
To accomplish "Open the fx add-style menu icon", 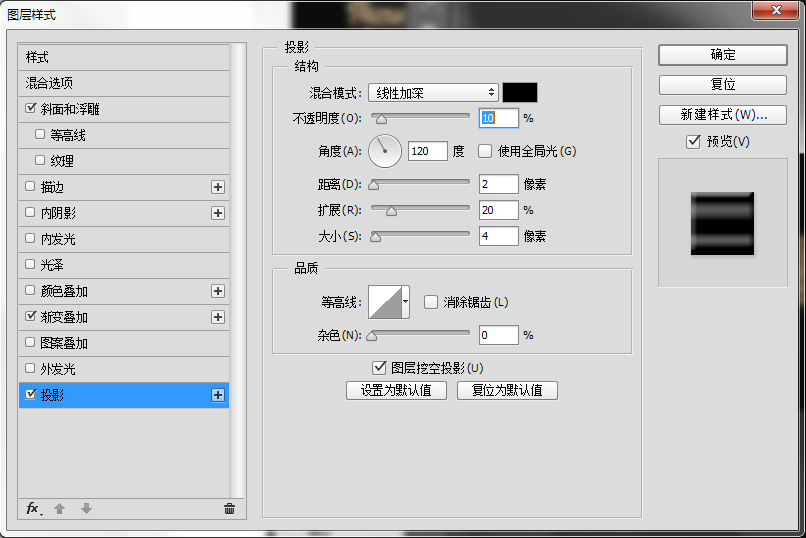I will pyautogui.click(x=33, y=509).
